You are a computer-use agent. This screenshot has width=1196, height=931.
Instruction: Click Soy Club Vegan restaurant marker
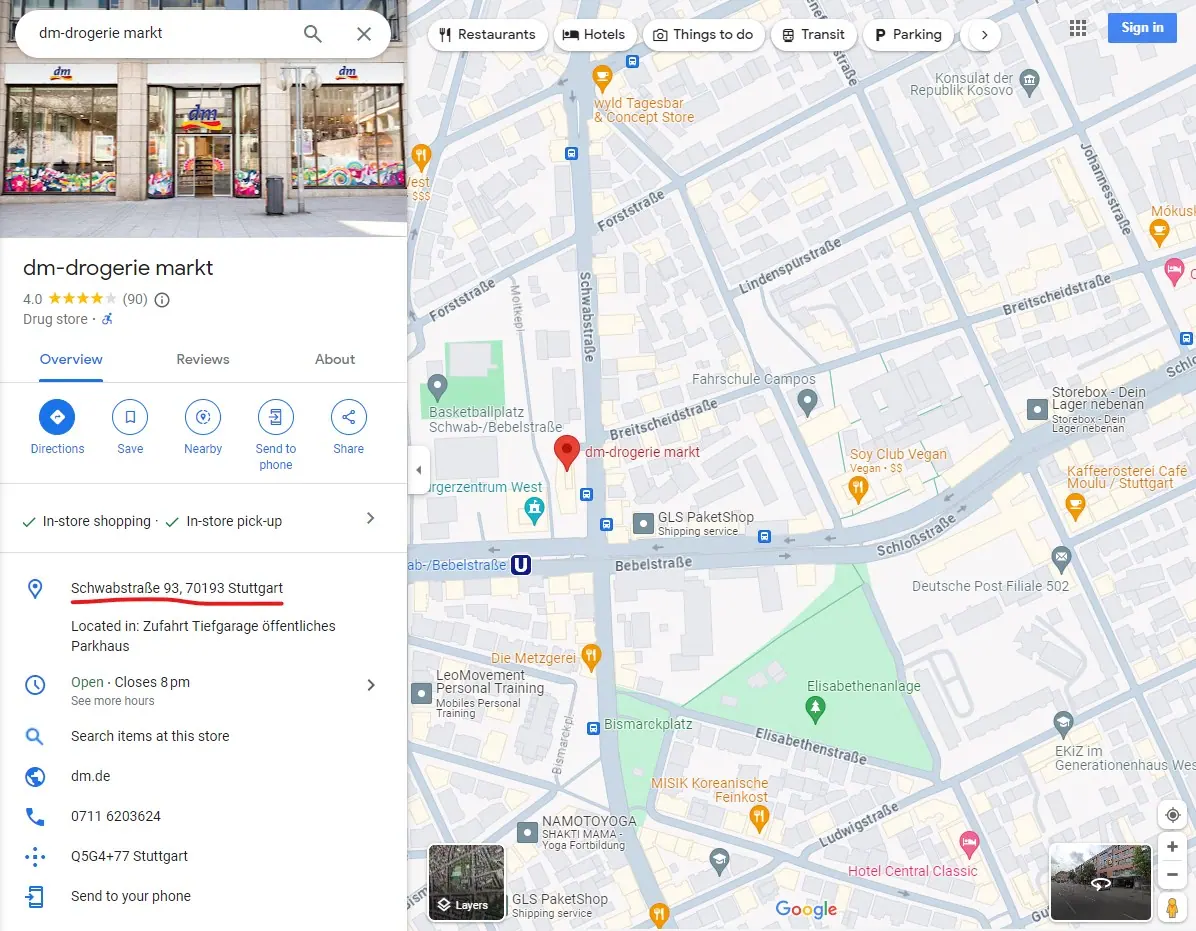(858, 489)
